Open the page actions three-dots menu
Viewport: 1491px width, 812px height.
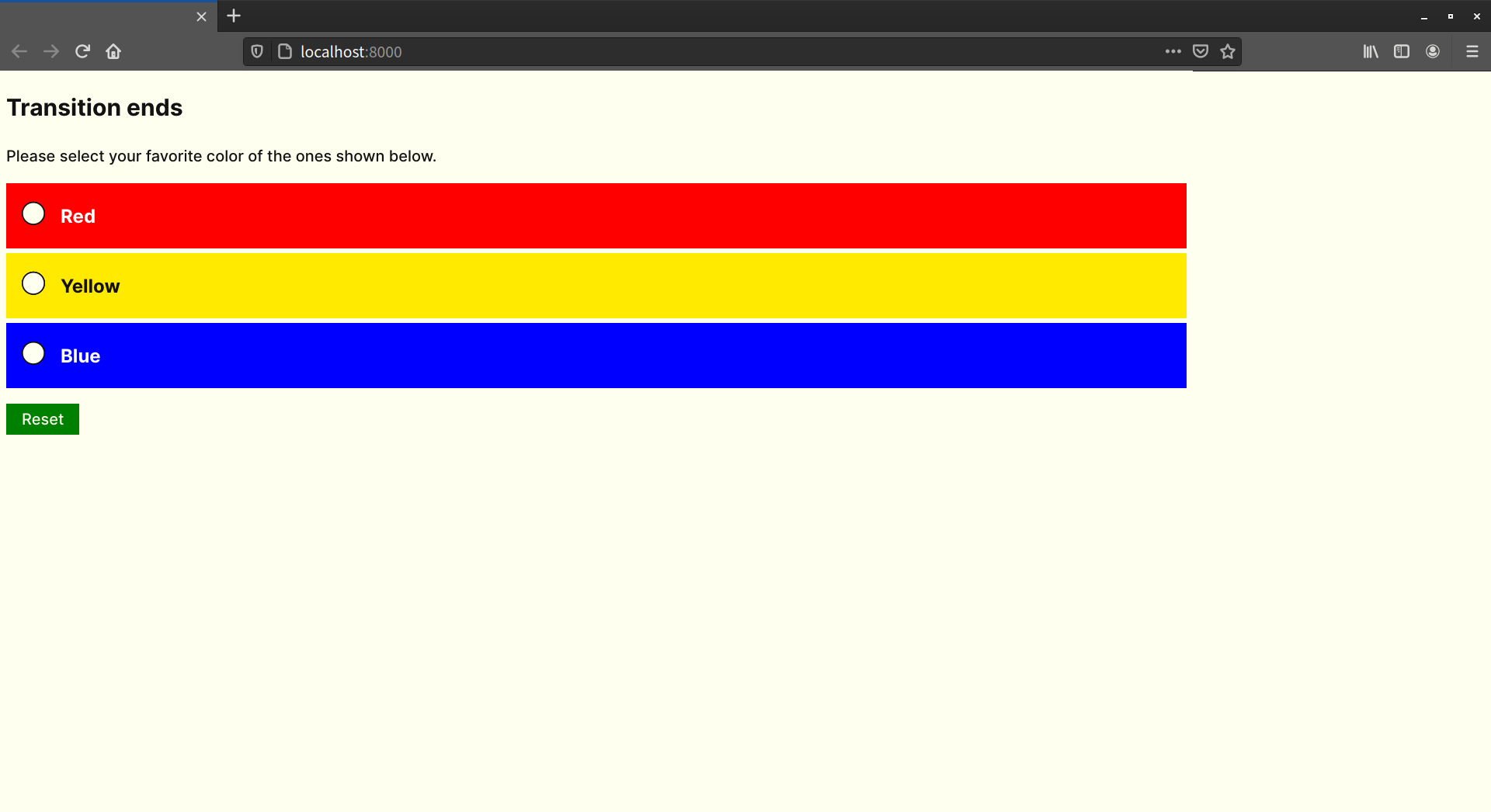[1173, 52]
